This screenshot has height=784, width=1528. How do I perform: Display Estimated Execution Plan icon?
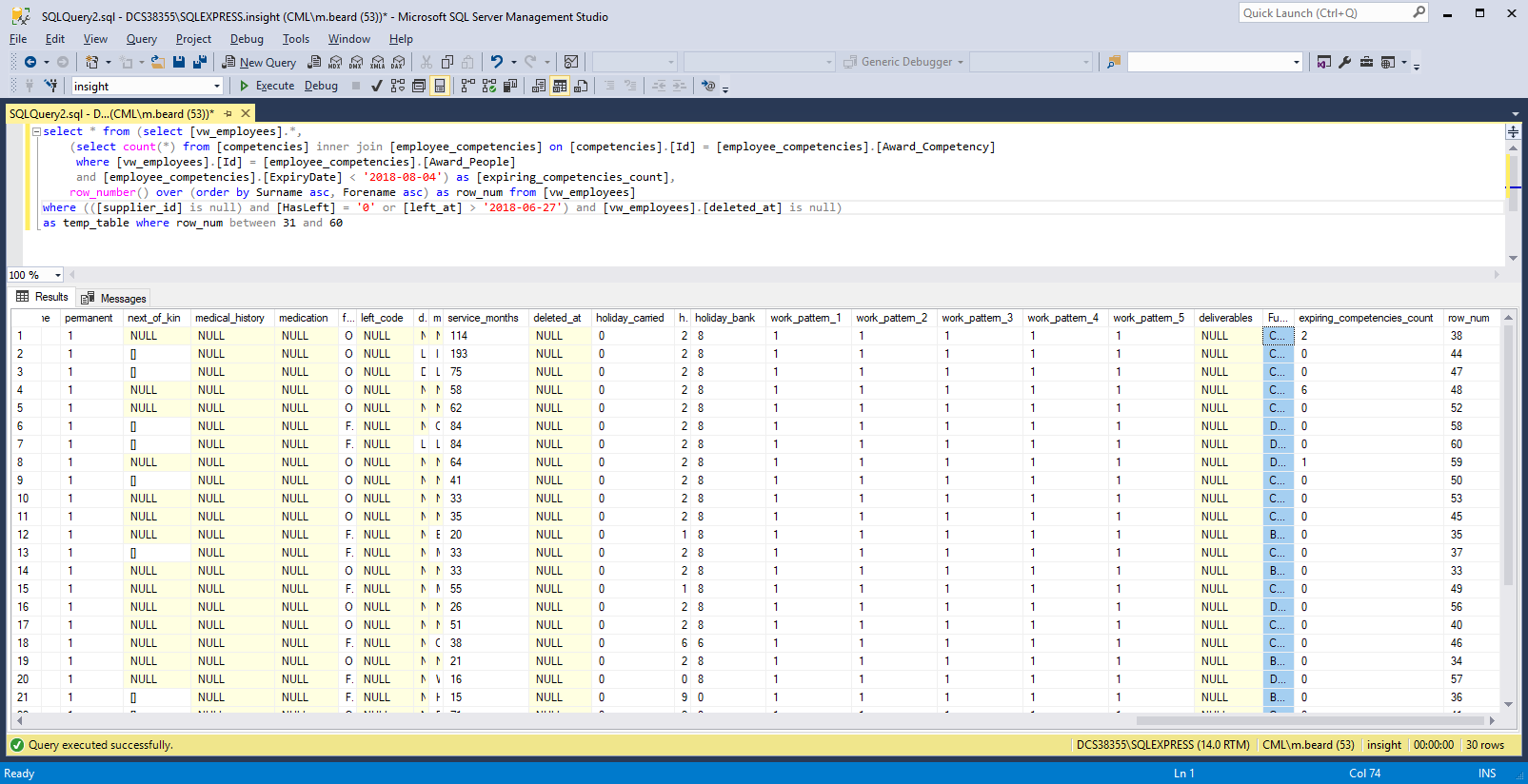click(398, 86)
